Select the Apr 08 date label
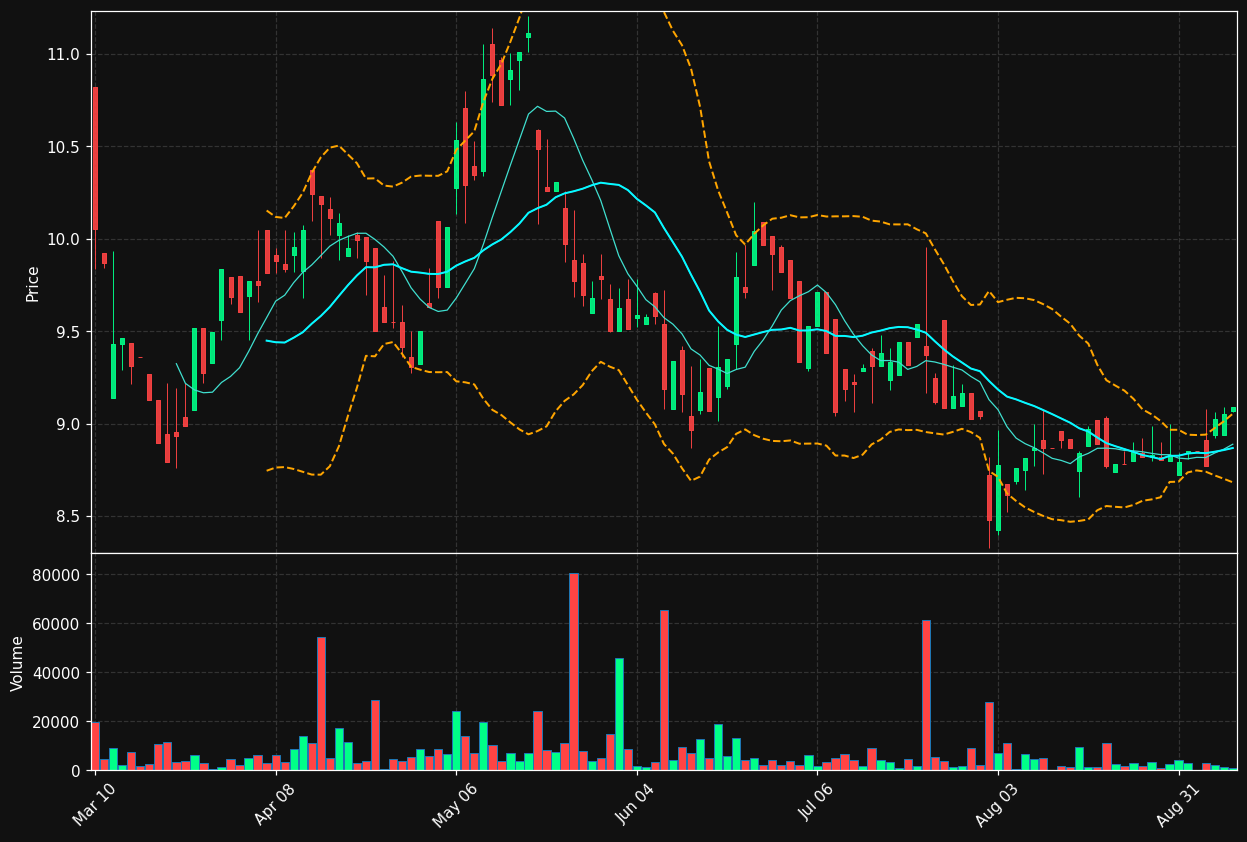Viewport: 1247px width, 842px height. pos(274,804)
